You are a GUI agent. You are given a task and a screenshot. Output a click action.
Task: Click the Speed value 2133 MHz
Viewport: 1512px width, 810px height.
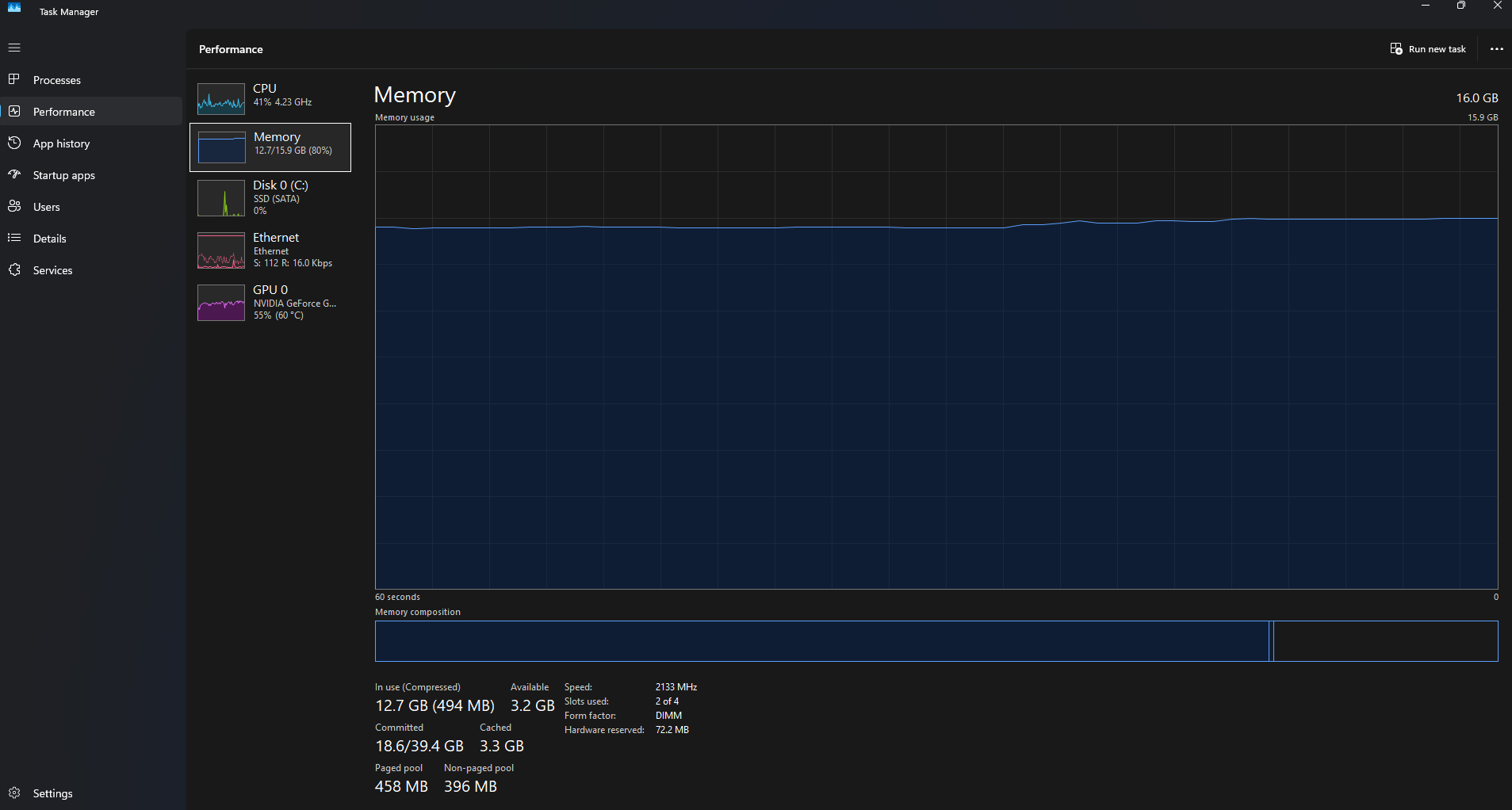(x=676, y=687)
